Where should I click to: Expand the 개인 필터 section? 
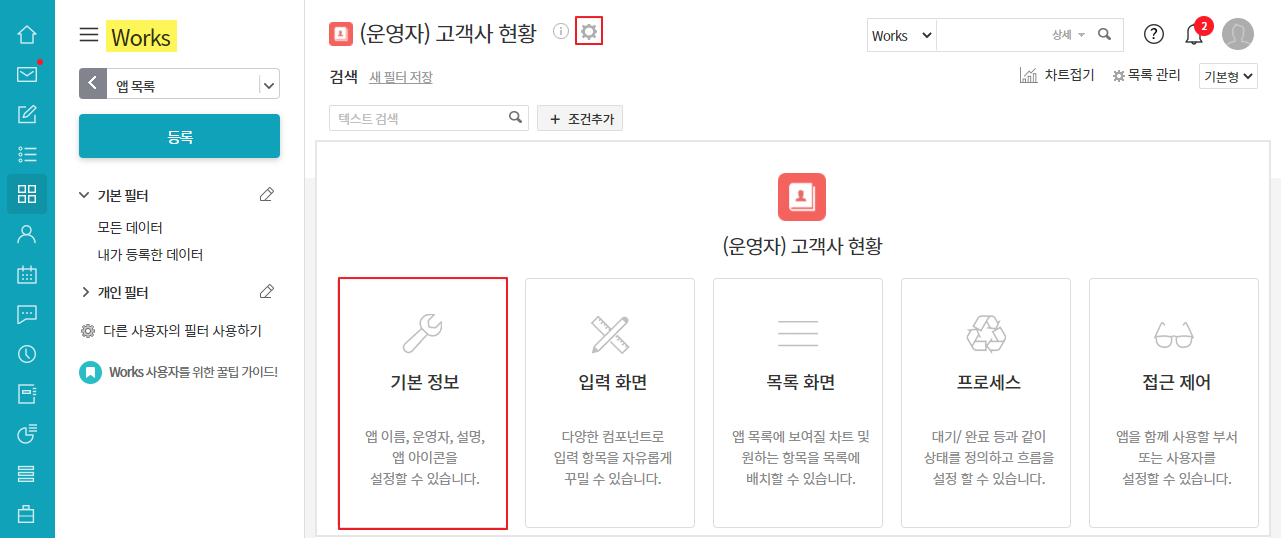[x=85, y=293]
